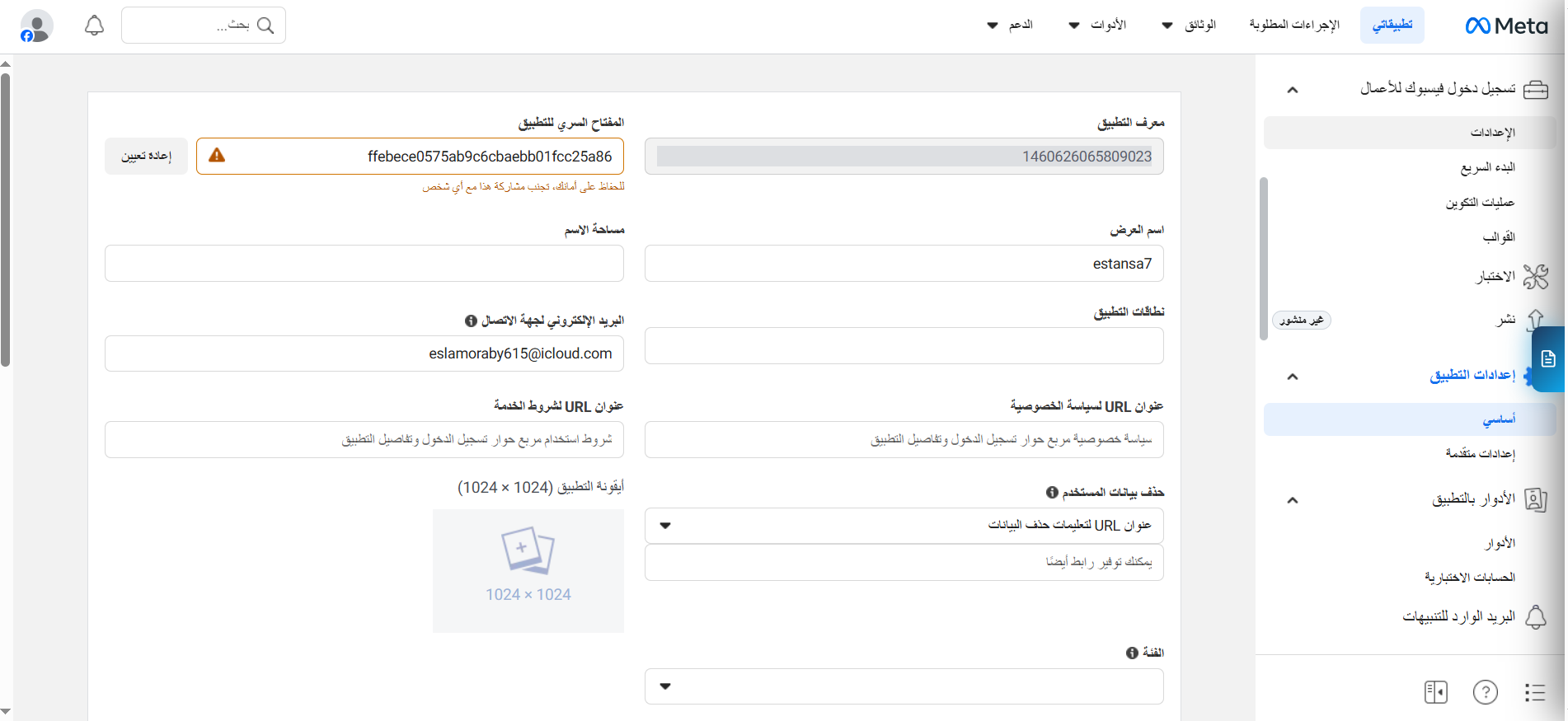Select أساسي under app settings
The height and width of the screenshot is (721, 1568).
point(1409,419)
